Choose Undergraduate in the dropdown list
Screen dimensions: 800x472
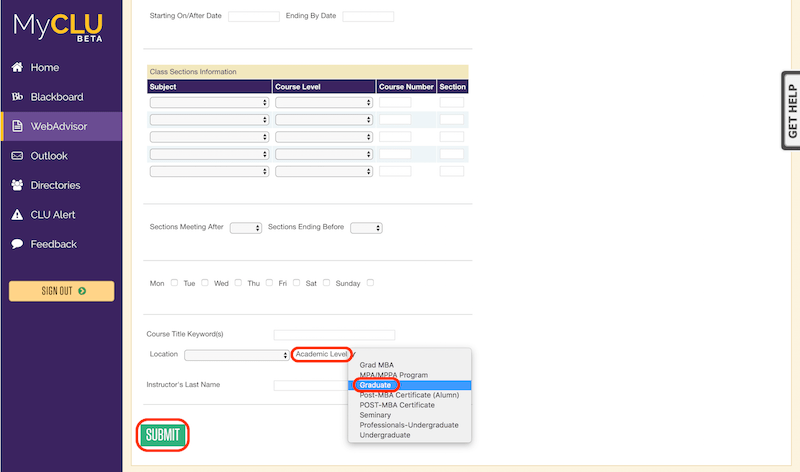385,435
